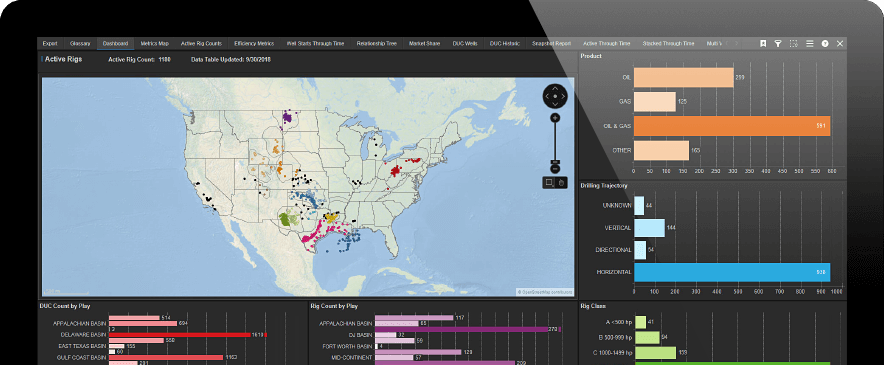Open the Metrics Map tab
884x365 pixels.
[154, 43]
